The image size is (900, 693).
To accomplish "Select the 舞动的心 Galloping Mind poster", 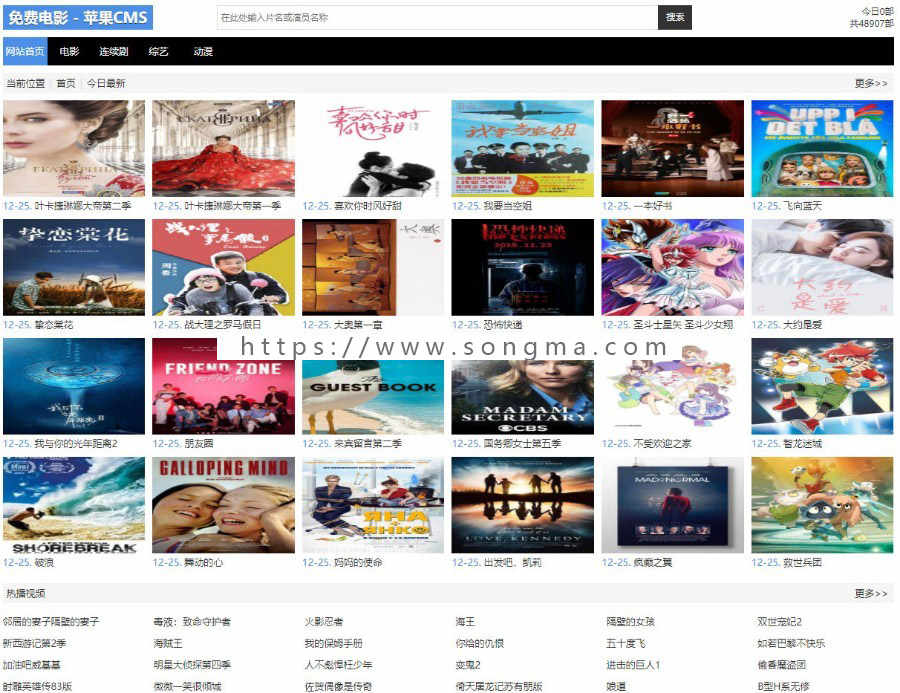I will (223, 505).
